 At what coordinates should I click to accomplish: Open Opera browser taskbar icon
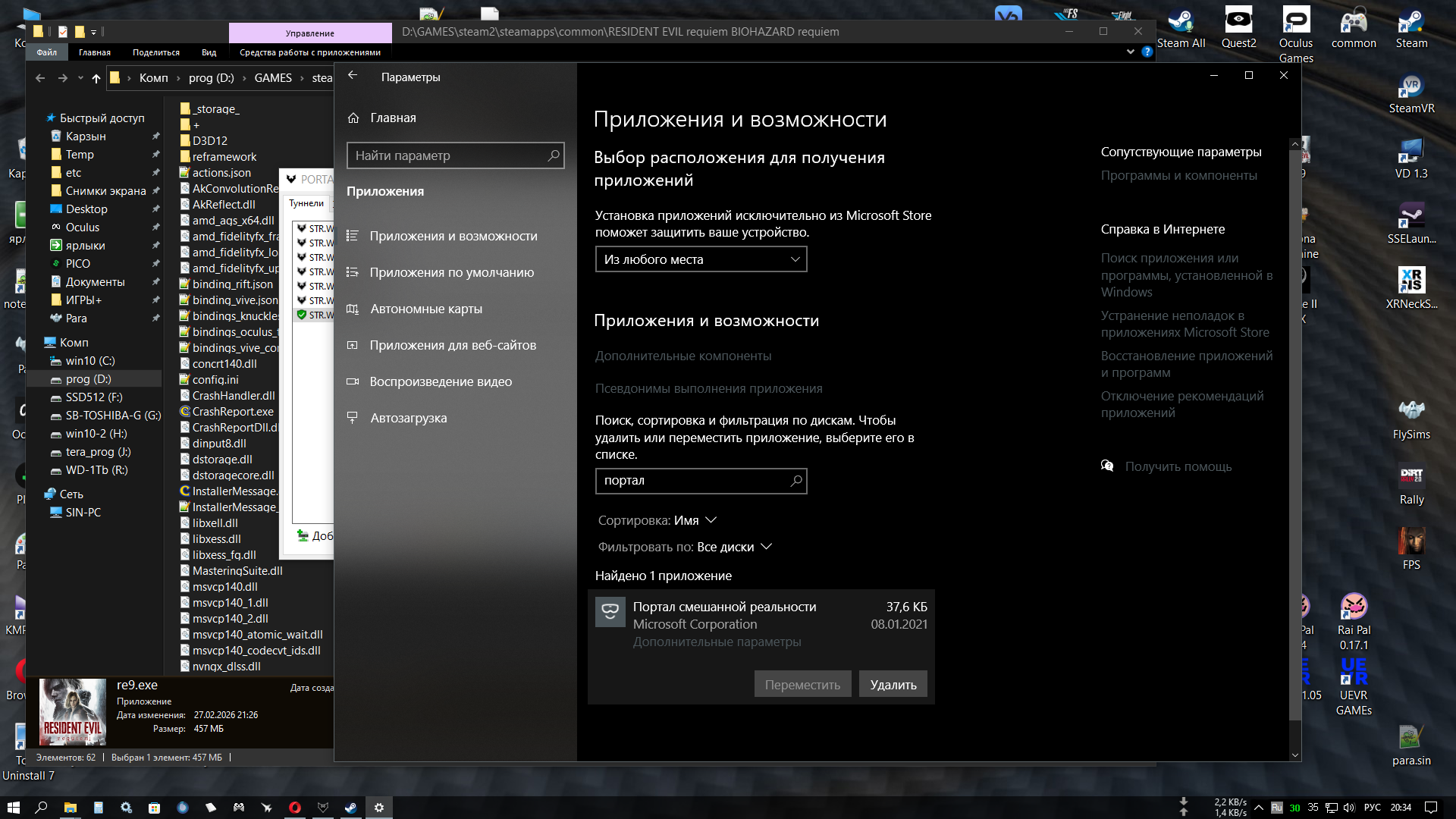point(295,808)
